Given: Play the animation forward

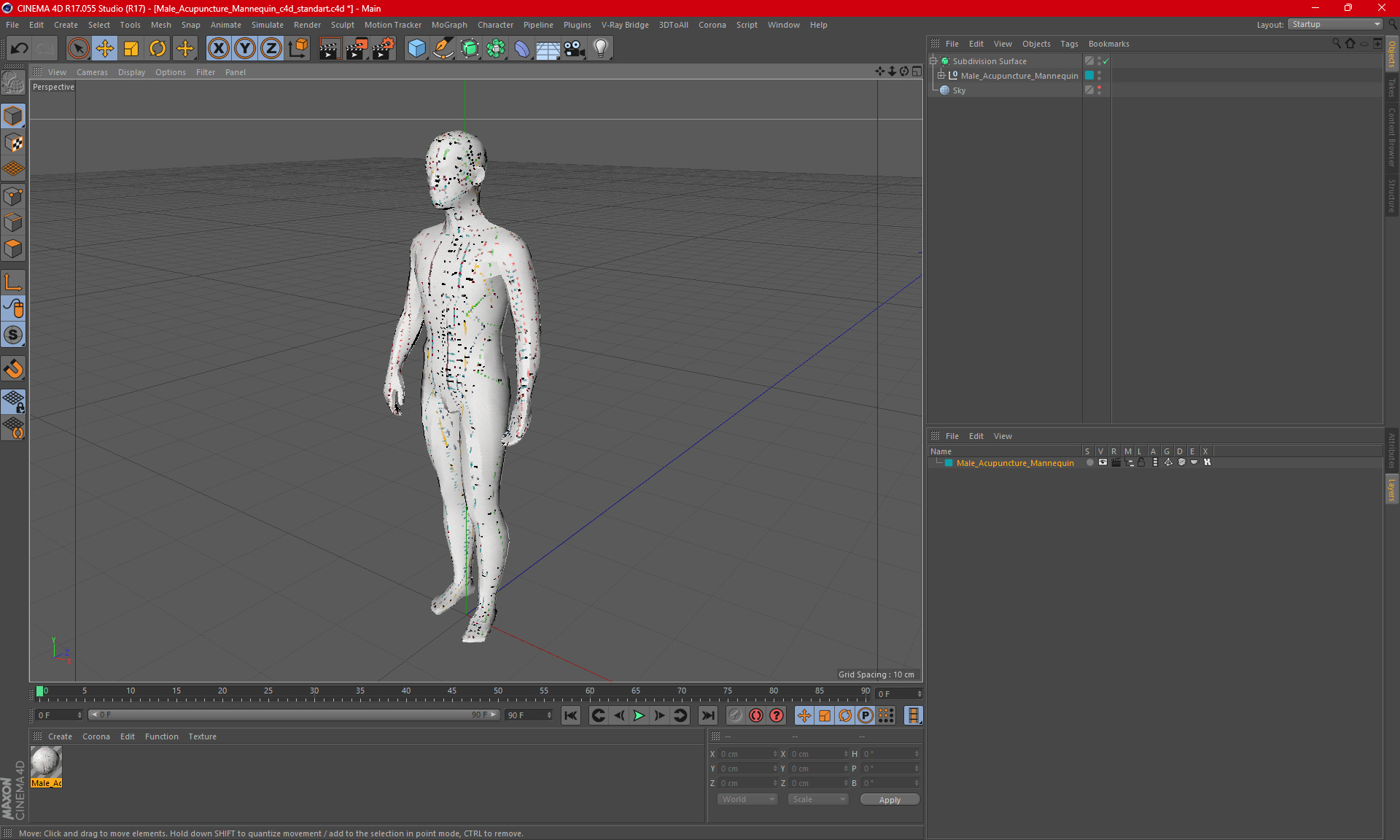Looking at the screenshot, I should [x=639, y=715].
